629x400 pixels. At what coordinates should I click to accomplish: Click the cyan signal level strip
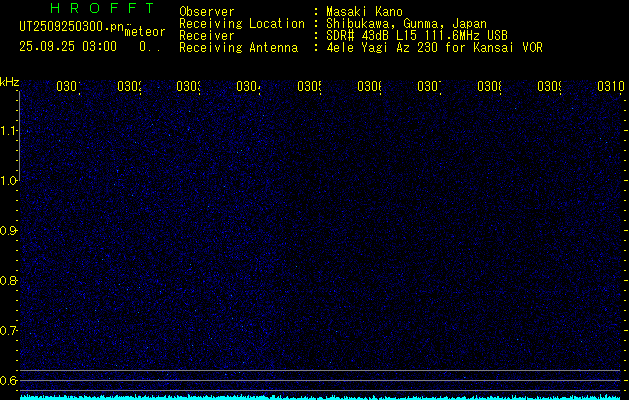(x=320, y=396)
